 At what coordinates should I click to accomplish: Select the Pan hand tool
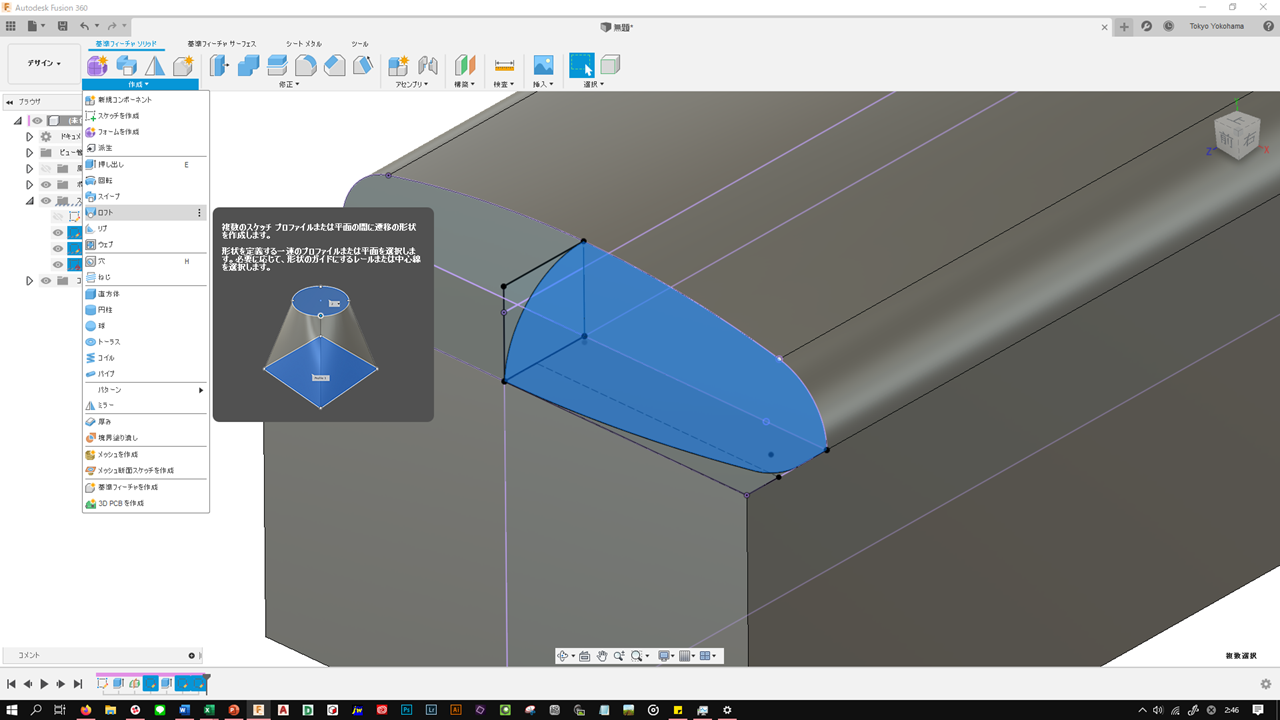[x=602, y=656]
